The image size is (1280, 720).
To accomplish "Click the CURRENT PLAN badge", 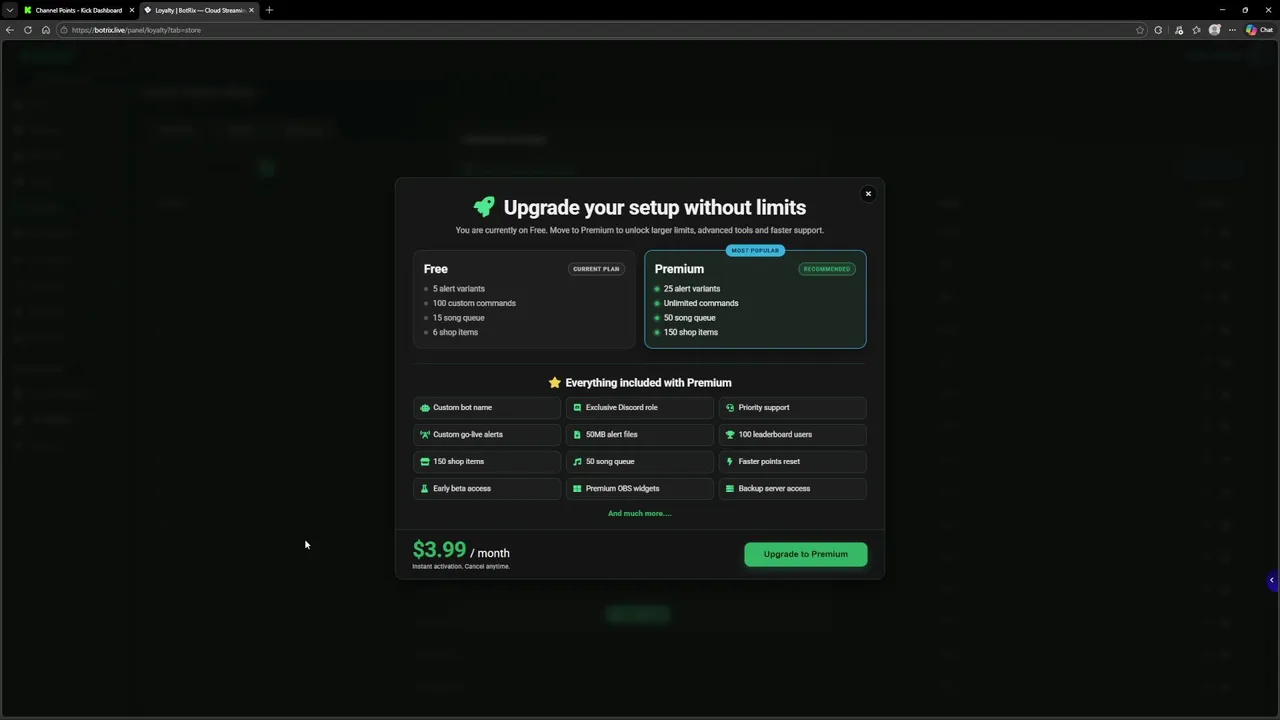I will [596, 269].
